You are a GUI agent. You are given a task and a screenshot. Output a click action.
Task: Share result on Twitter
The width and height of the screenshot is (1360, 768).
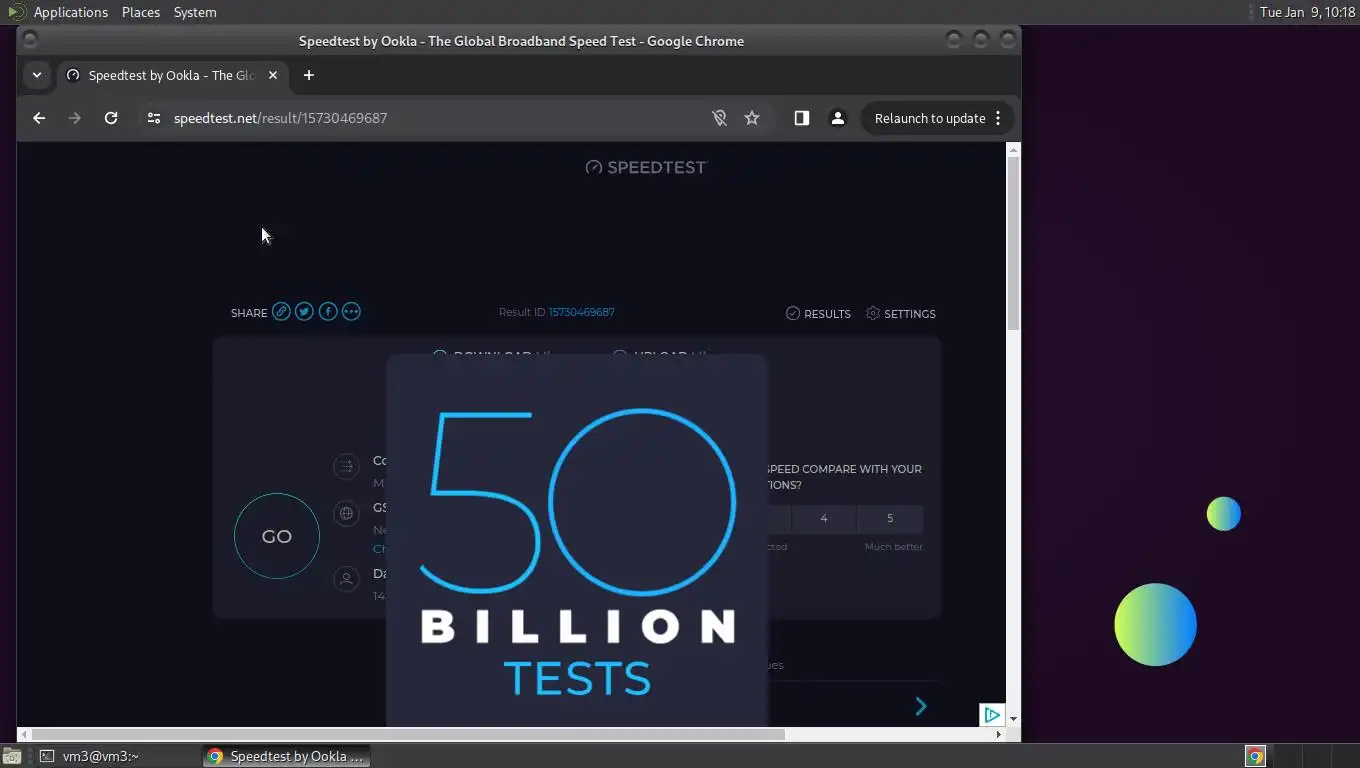(304, 312)
